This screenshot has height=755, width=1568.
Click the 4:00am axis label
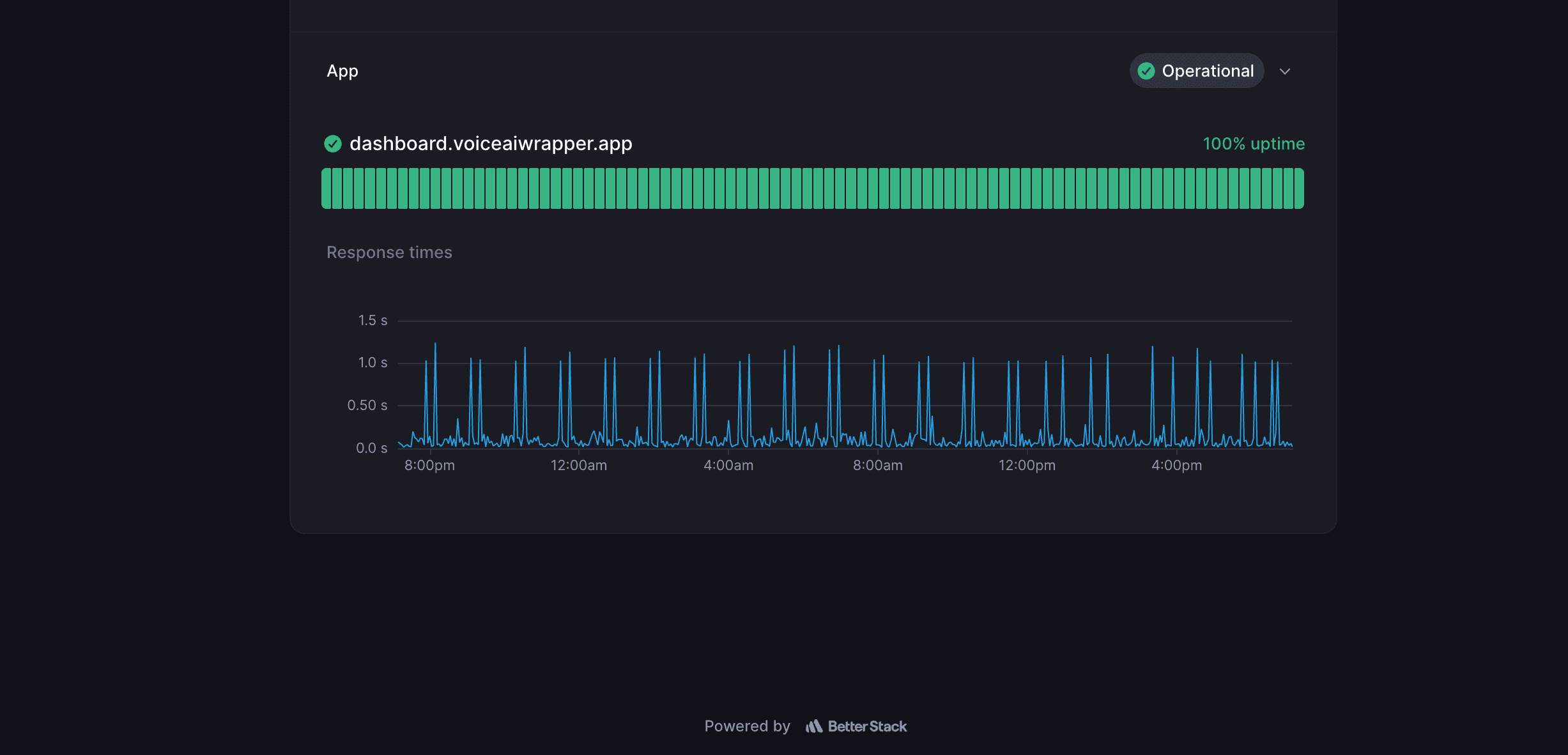tap(728, 466)
